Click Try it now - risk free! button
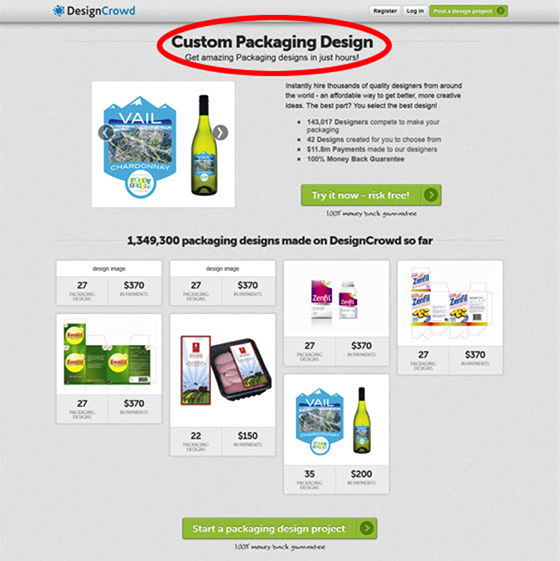560x561 pixels. click(x=371, y=195)
